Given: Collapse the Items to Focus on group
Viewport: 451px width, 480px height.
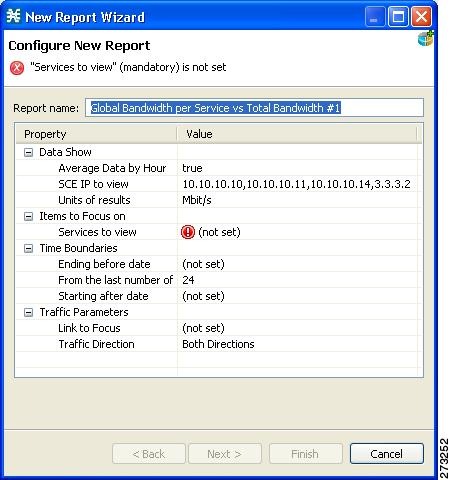Looking at the screenshot, I should [29, 216].
